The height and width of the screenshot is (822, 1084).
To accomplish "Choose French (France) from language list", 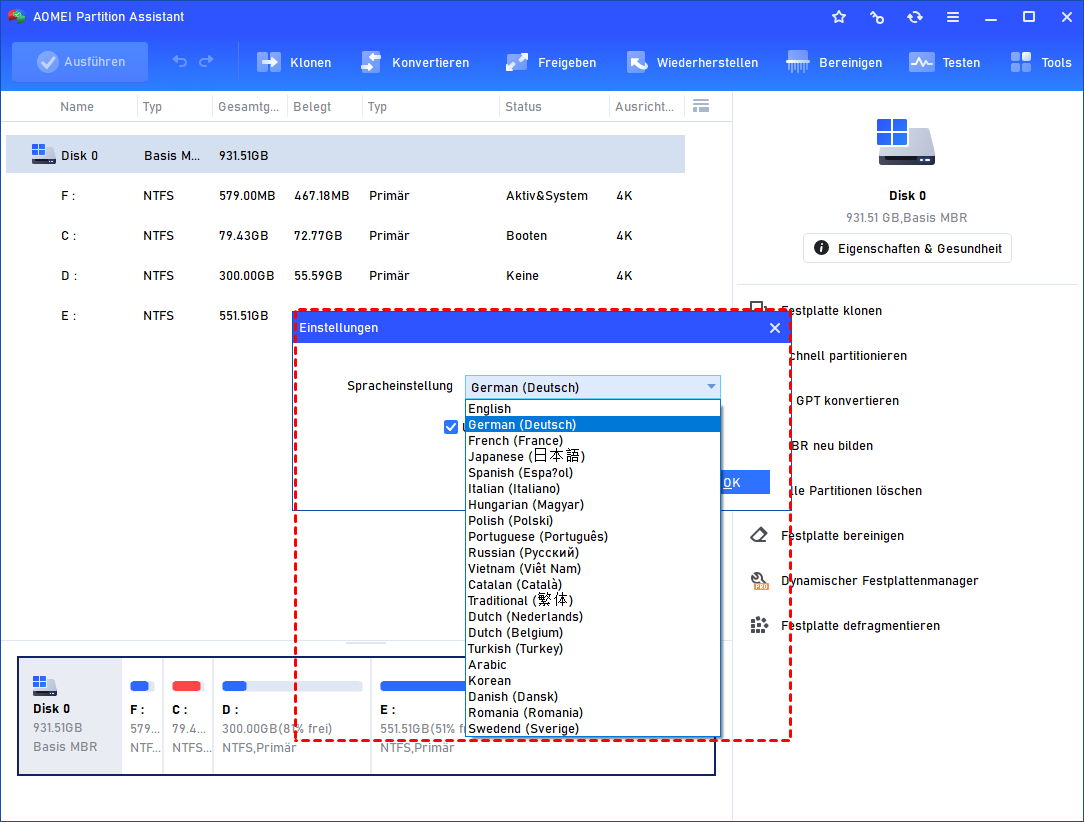I will point(593,440).
